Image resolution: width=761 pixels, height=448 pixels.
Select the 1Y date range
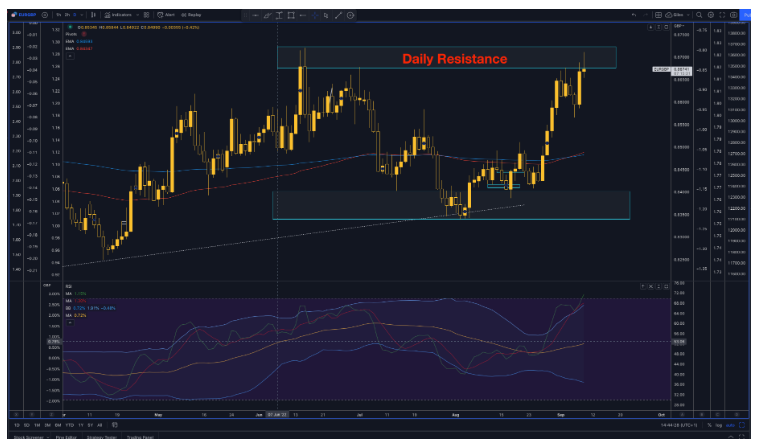[81, 425]
